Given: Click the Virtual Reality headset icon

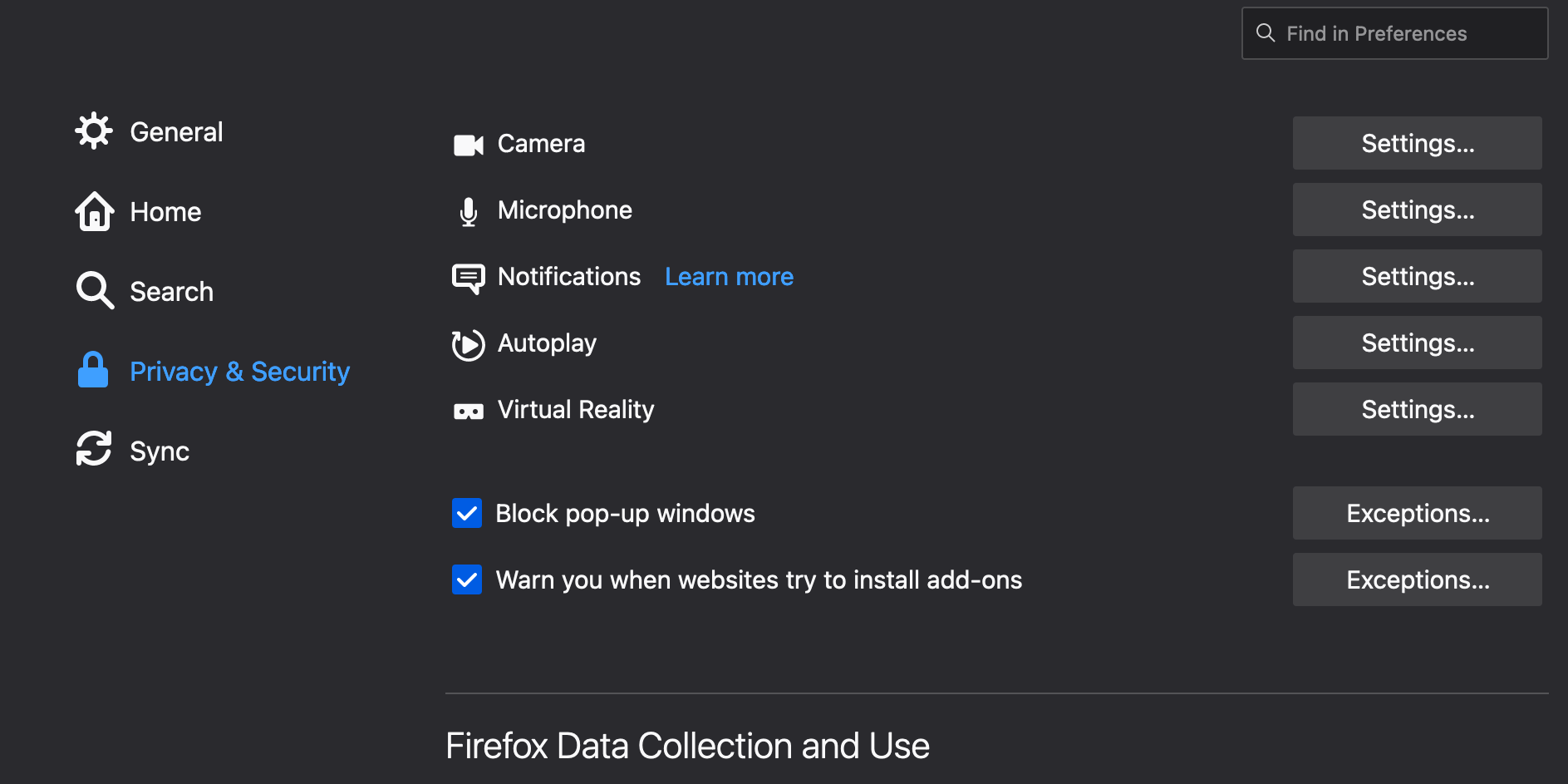Looking at the screenshot, I should pyautogui.click(x=469, y=409).
